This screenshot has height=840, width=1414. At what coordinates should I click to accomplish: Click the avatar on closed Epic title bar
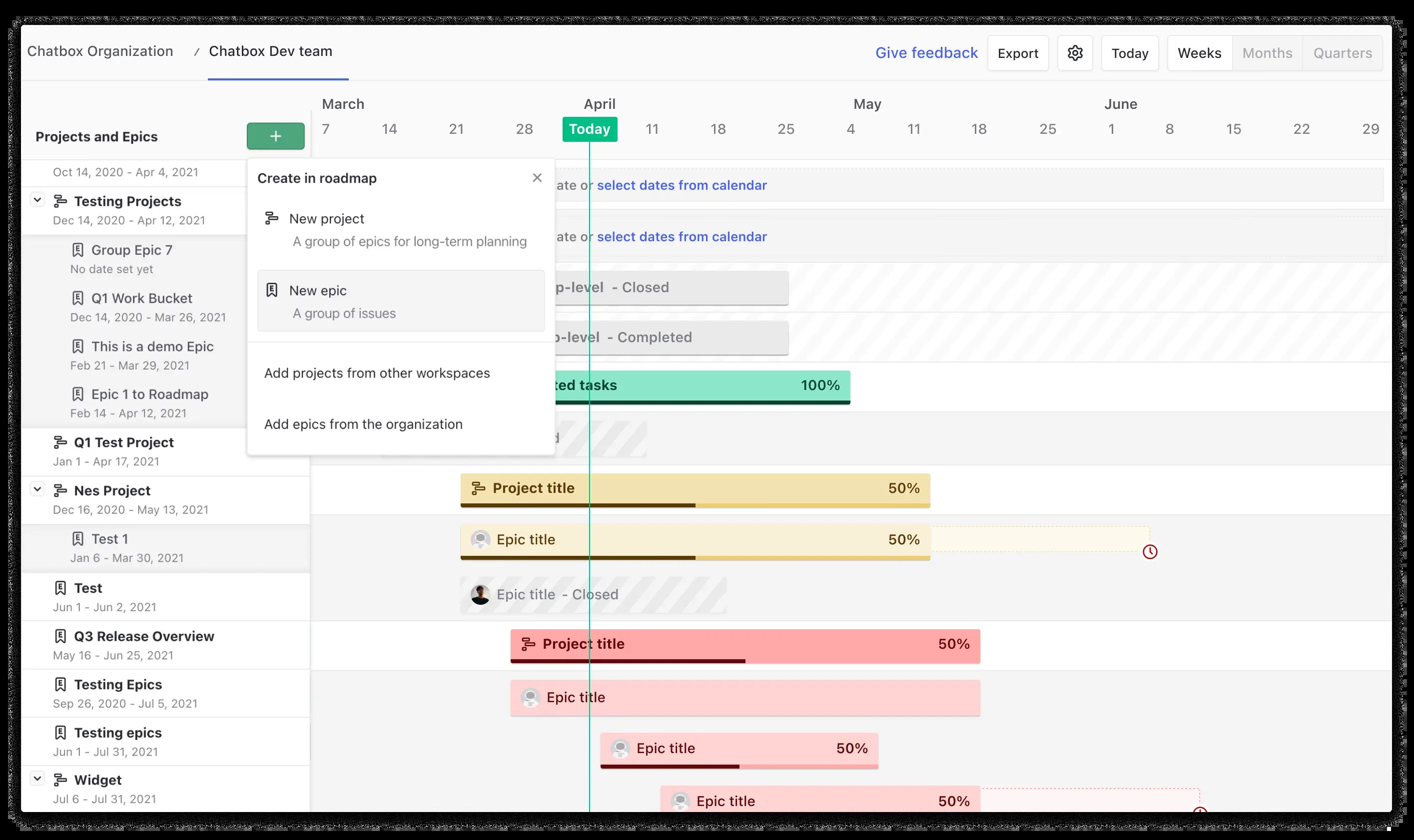480,594
